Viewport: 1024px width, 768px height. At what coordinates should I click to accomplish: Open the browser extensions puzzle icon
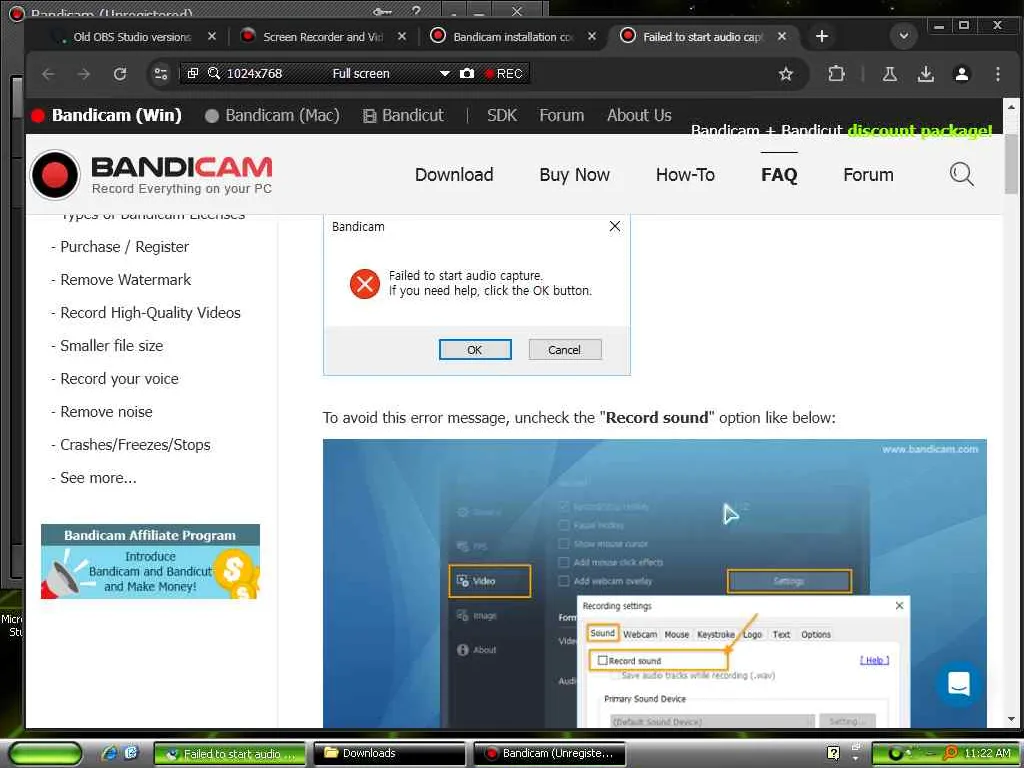836,74
